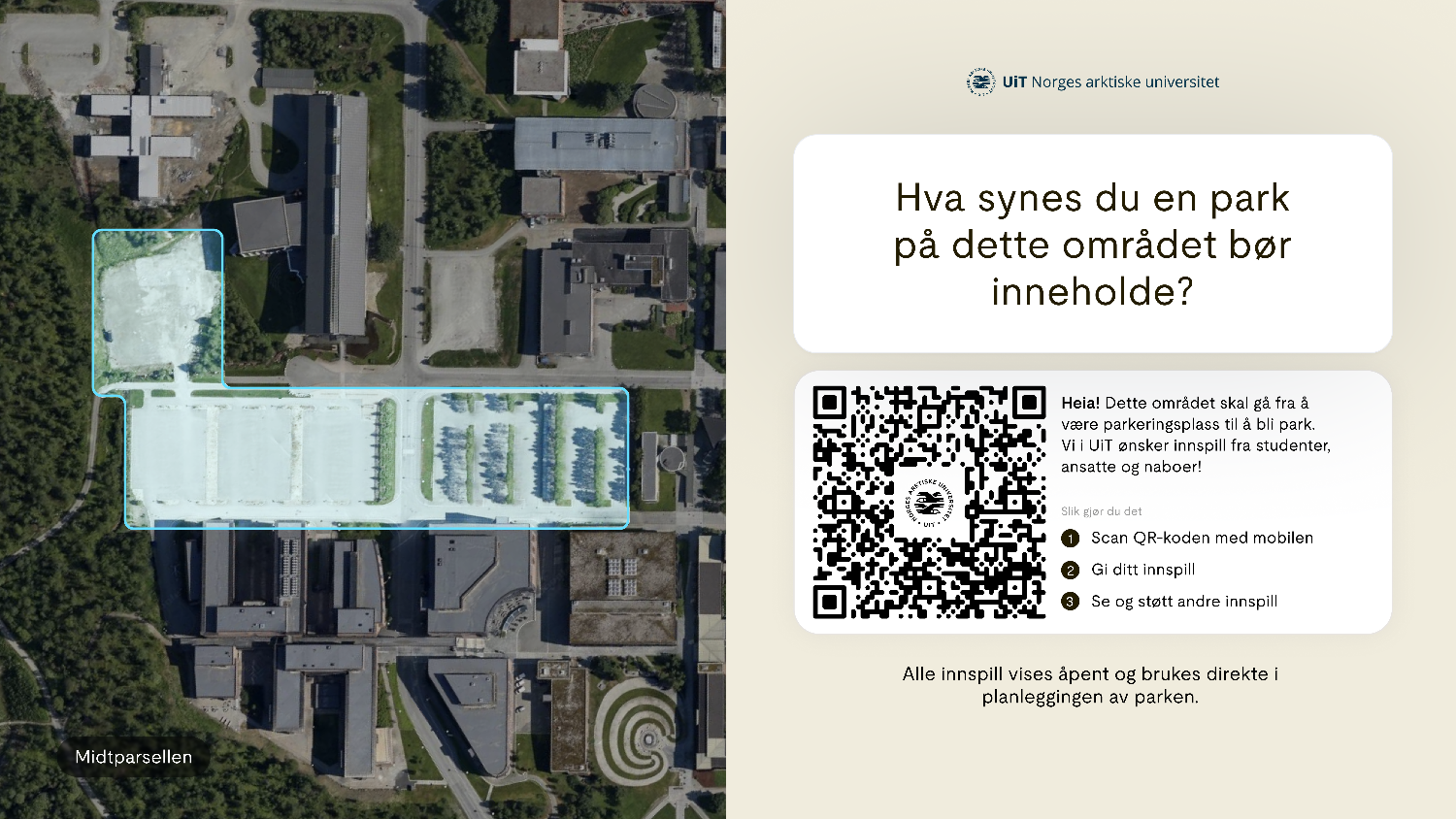Select the small UiT seal inside the QR code
This screenshot has width=1456, height=819.
[929, 504]
